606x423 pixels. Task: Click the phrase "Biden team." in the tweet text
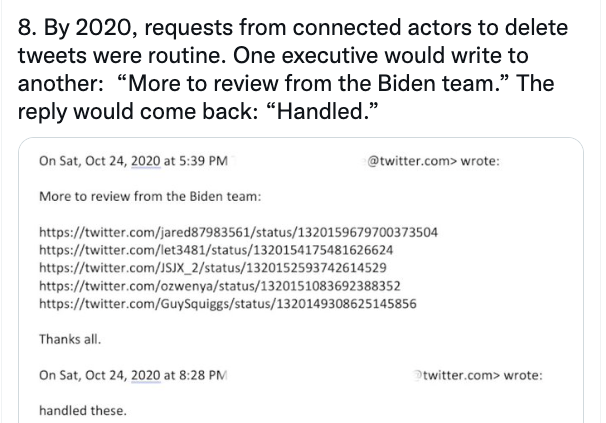(439, 83)
